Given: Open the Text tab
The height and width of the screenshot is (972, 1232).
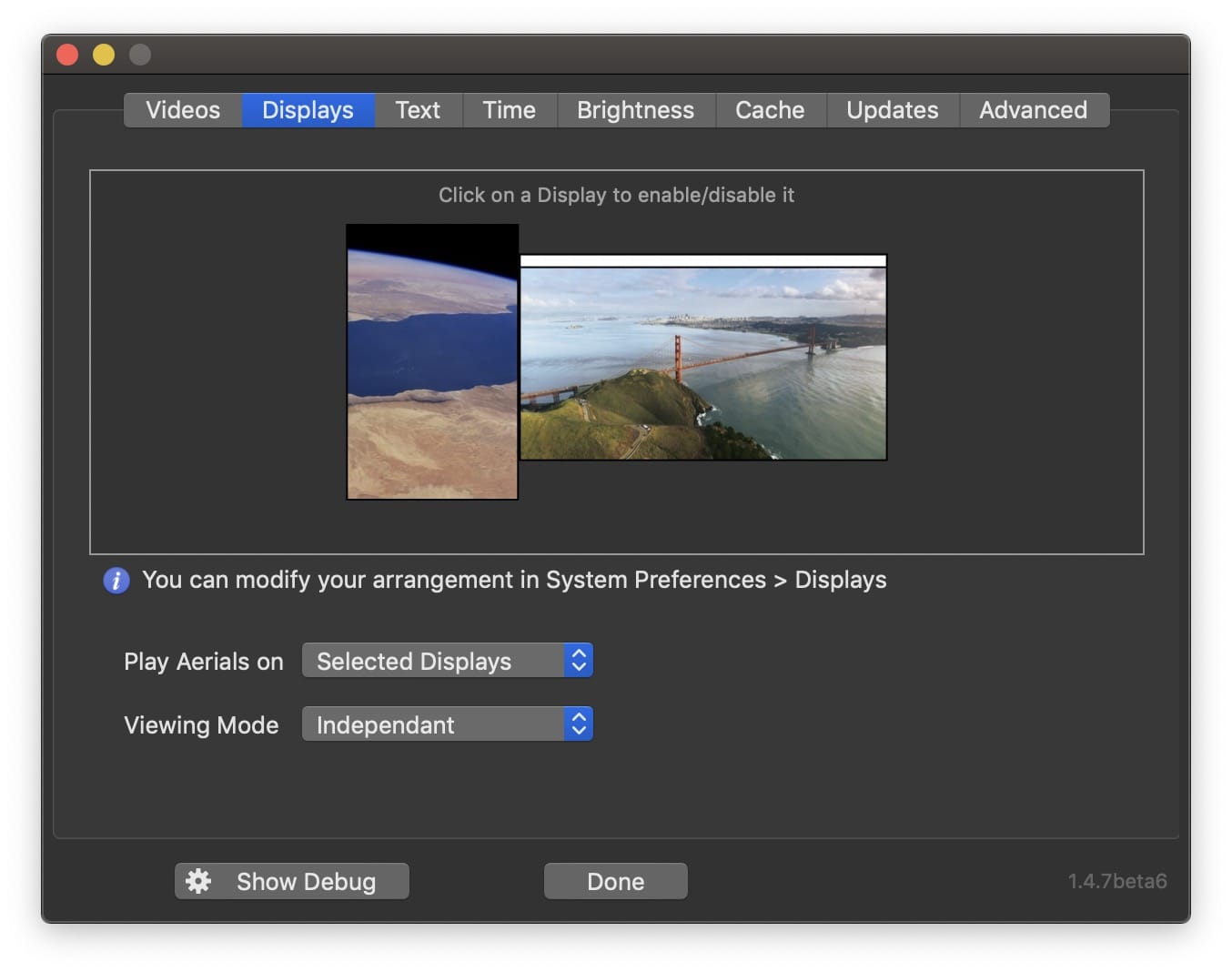Looking at the screenshot, I should (419, 110).
